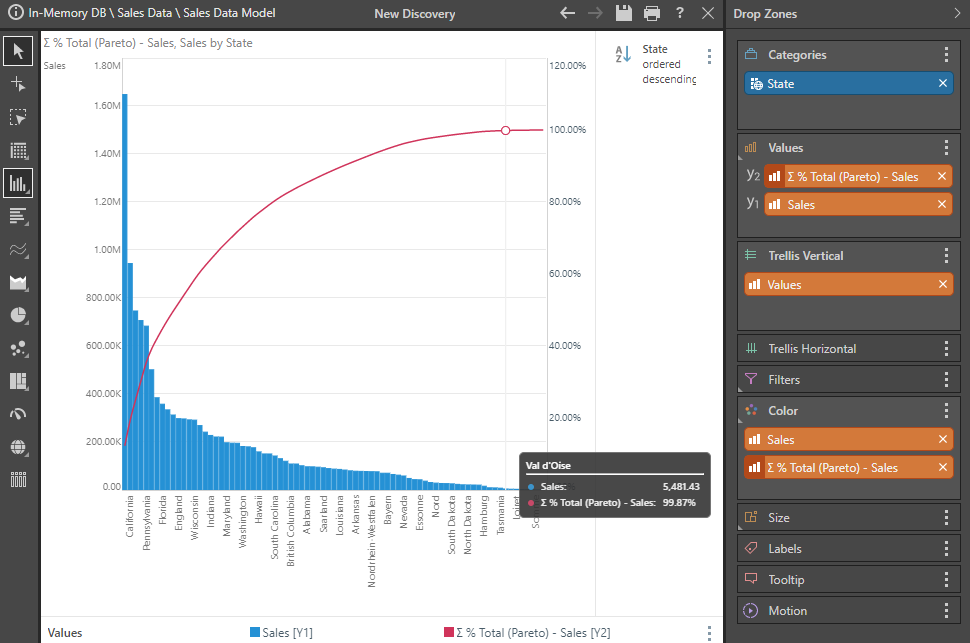Open the help question mark
970x643 pixels.
coord(680,13)
